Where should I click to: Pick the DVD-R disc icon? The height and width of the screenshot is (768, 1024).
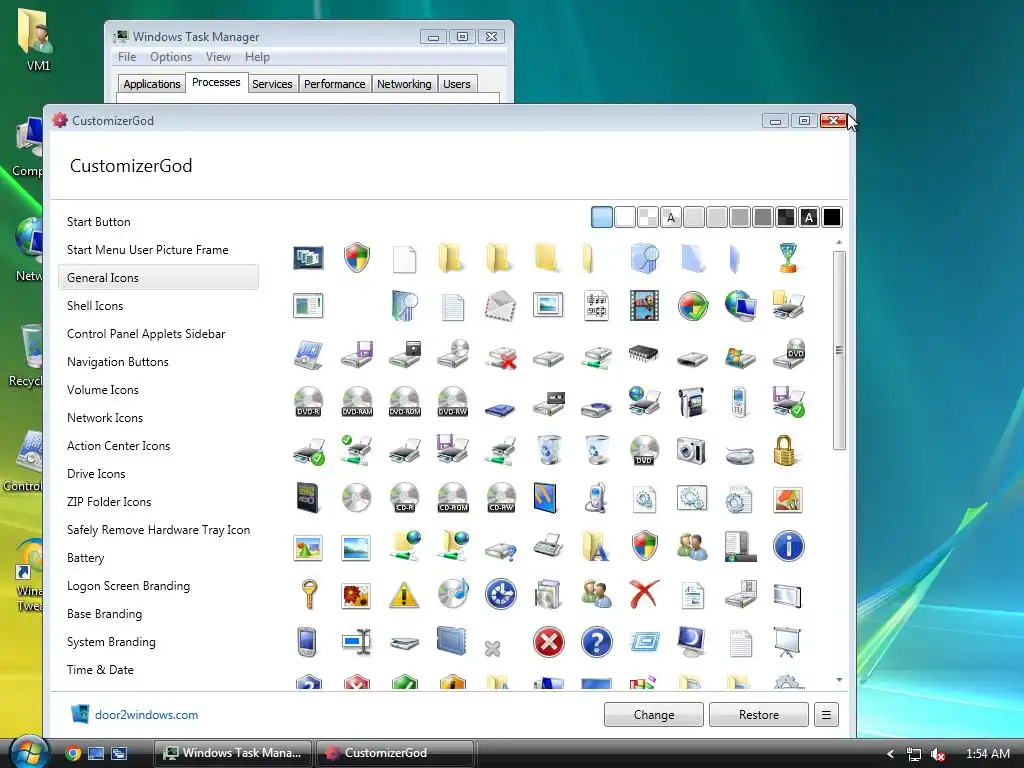[308, 402]
